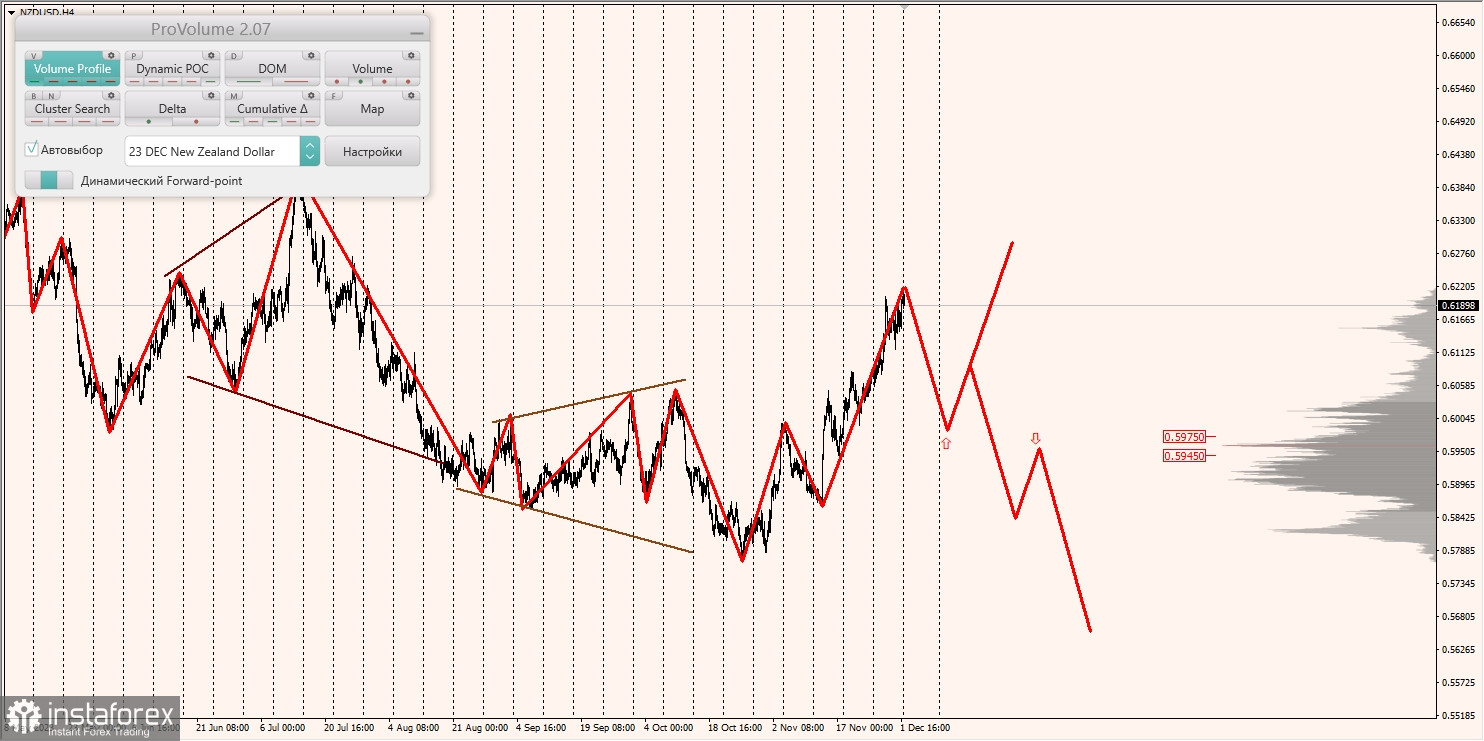1484x741 pixels.
Task: Click the black triangle beside NZDUSD,H4 title
Action: point(11,12)
